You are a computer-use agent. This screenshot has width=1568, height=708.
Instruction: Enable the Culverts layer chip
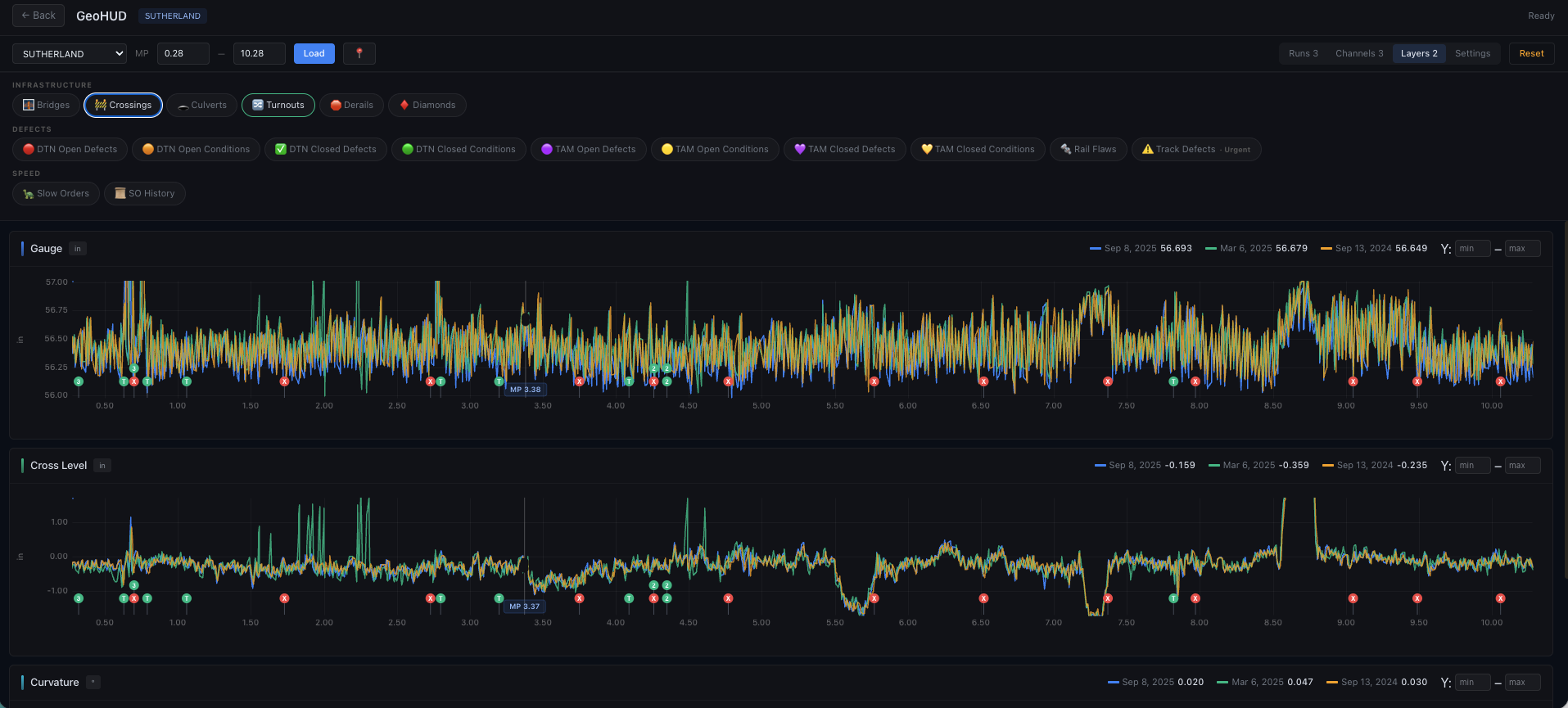click(x=202, y=105)
